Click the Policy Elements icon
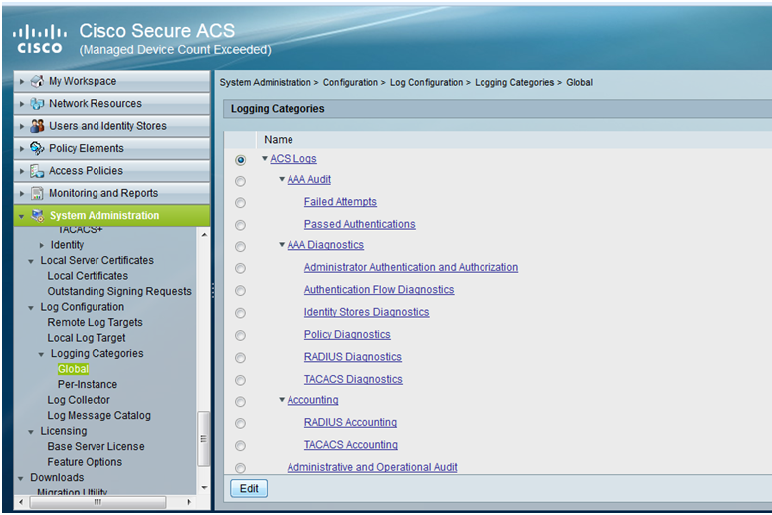772x515 pixels. click(x=37, y=148)
